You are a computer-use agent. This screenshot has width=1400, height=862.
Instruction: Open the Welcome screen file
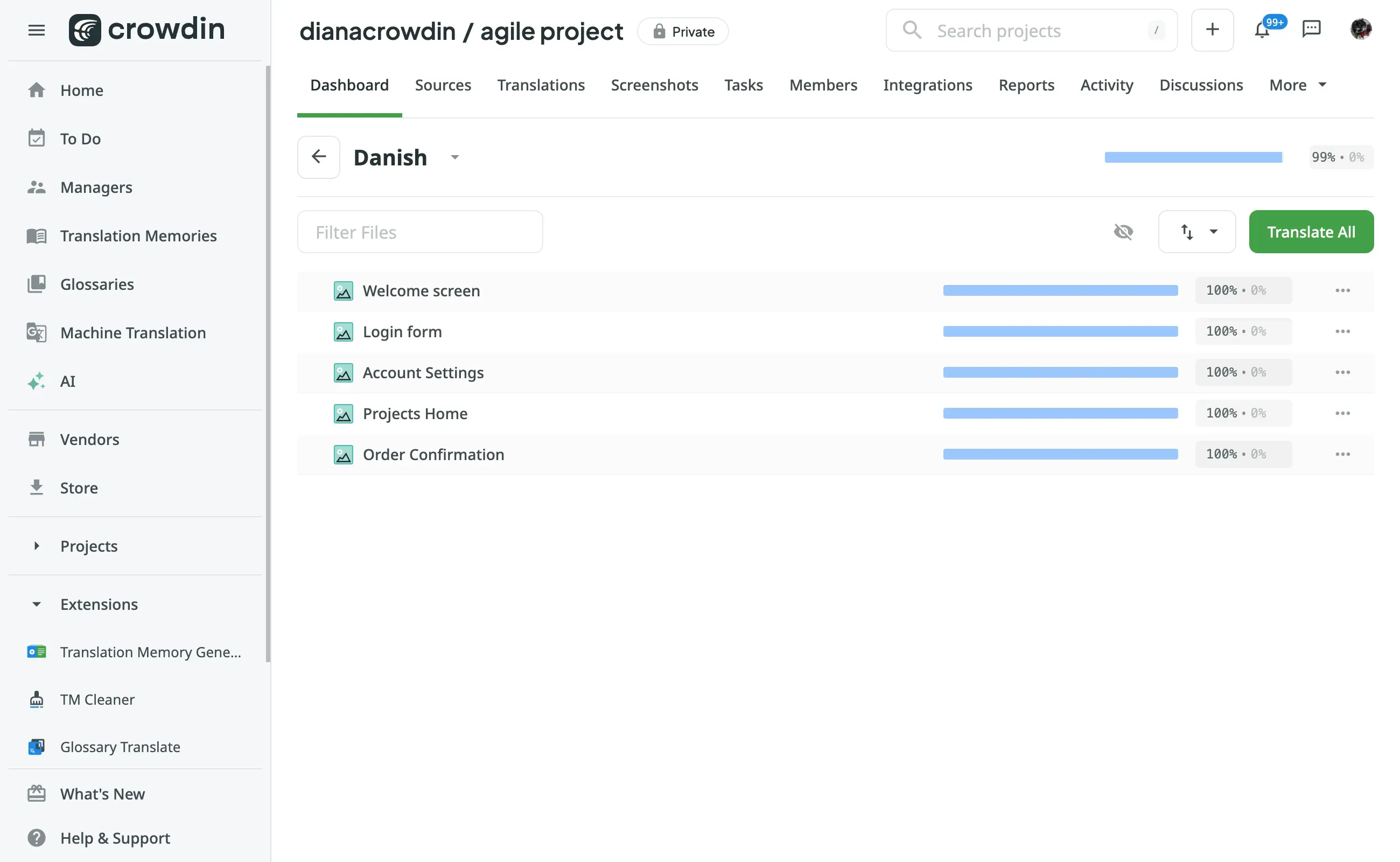pyautogui.click(x=421, y=291)
